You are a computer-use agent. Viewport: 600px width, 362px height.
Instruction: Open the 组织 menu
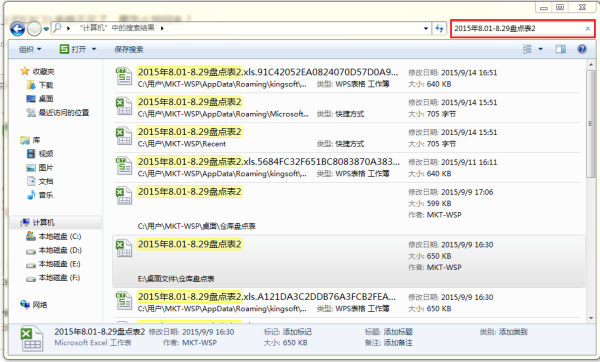[x=30, y=49]
